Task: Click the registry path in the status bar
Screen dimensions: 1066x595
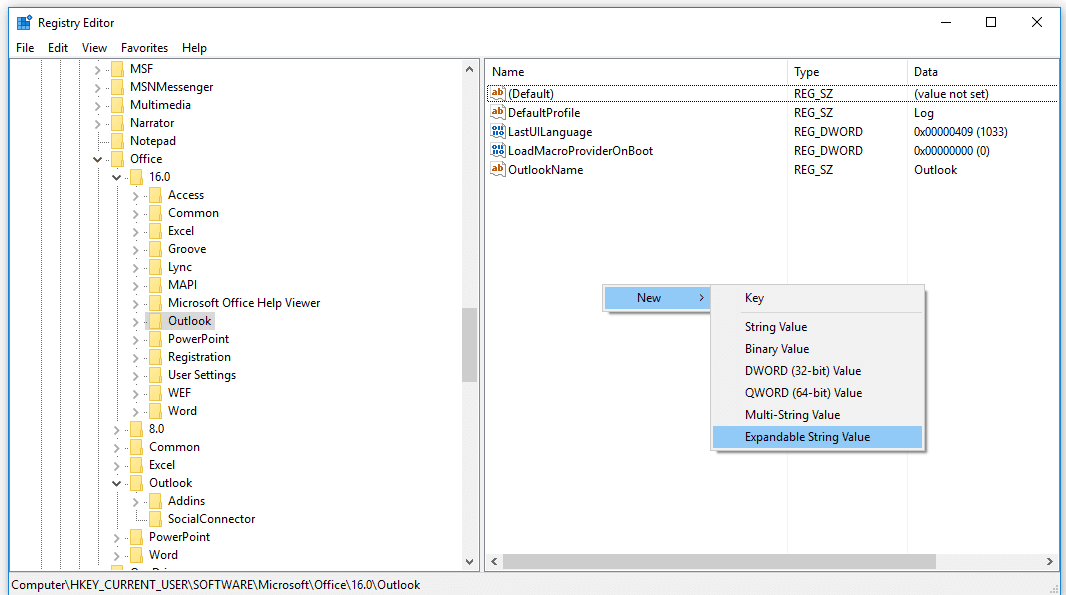Action: tap(216, 585)
